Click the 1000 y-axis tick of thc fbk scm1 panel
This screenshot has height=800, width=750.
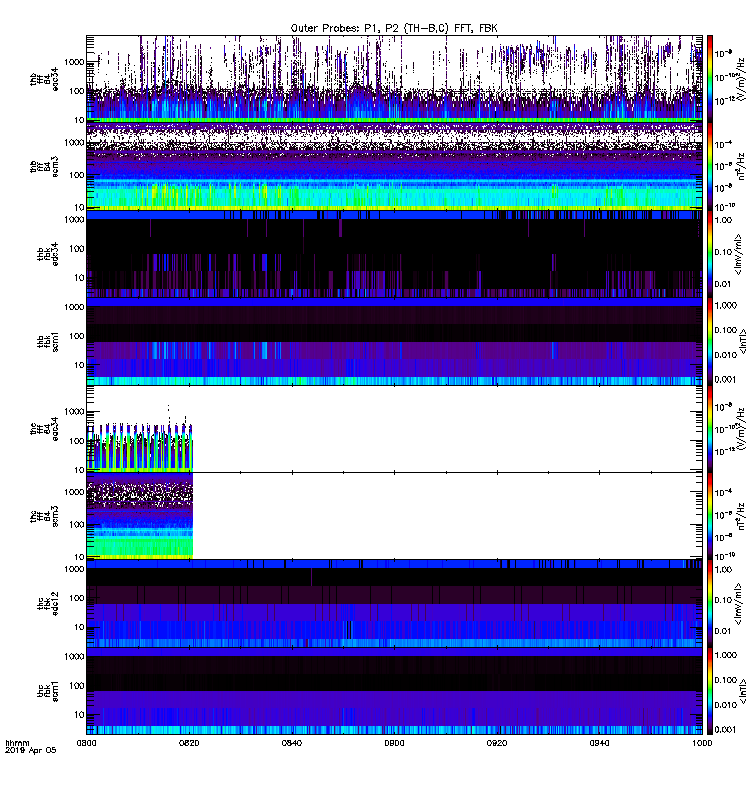tap(74, 657)
